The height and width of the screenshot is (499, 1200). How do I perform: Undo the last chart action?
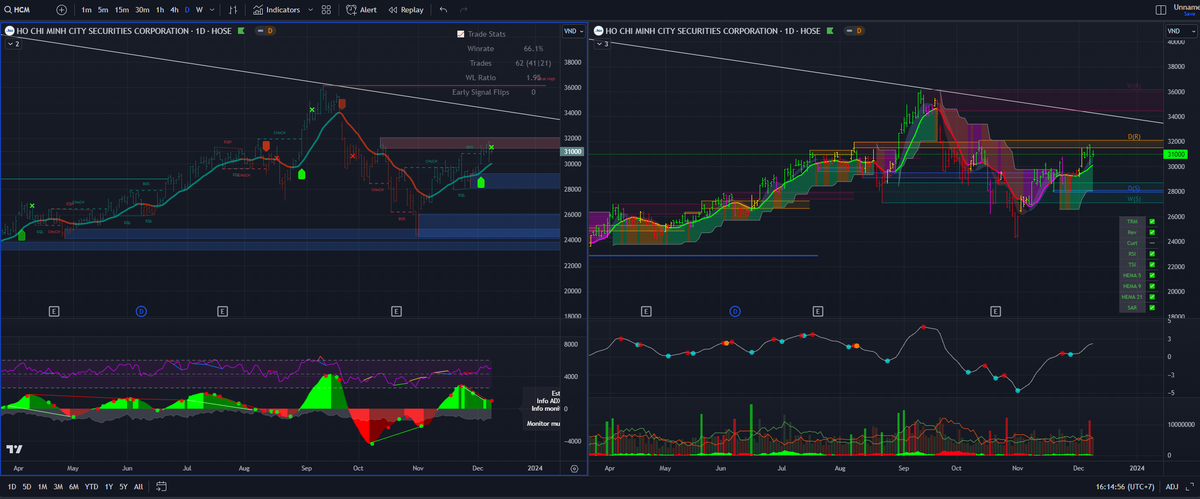444,9
